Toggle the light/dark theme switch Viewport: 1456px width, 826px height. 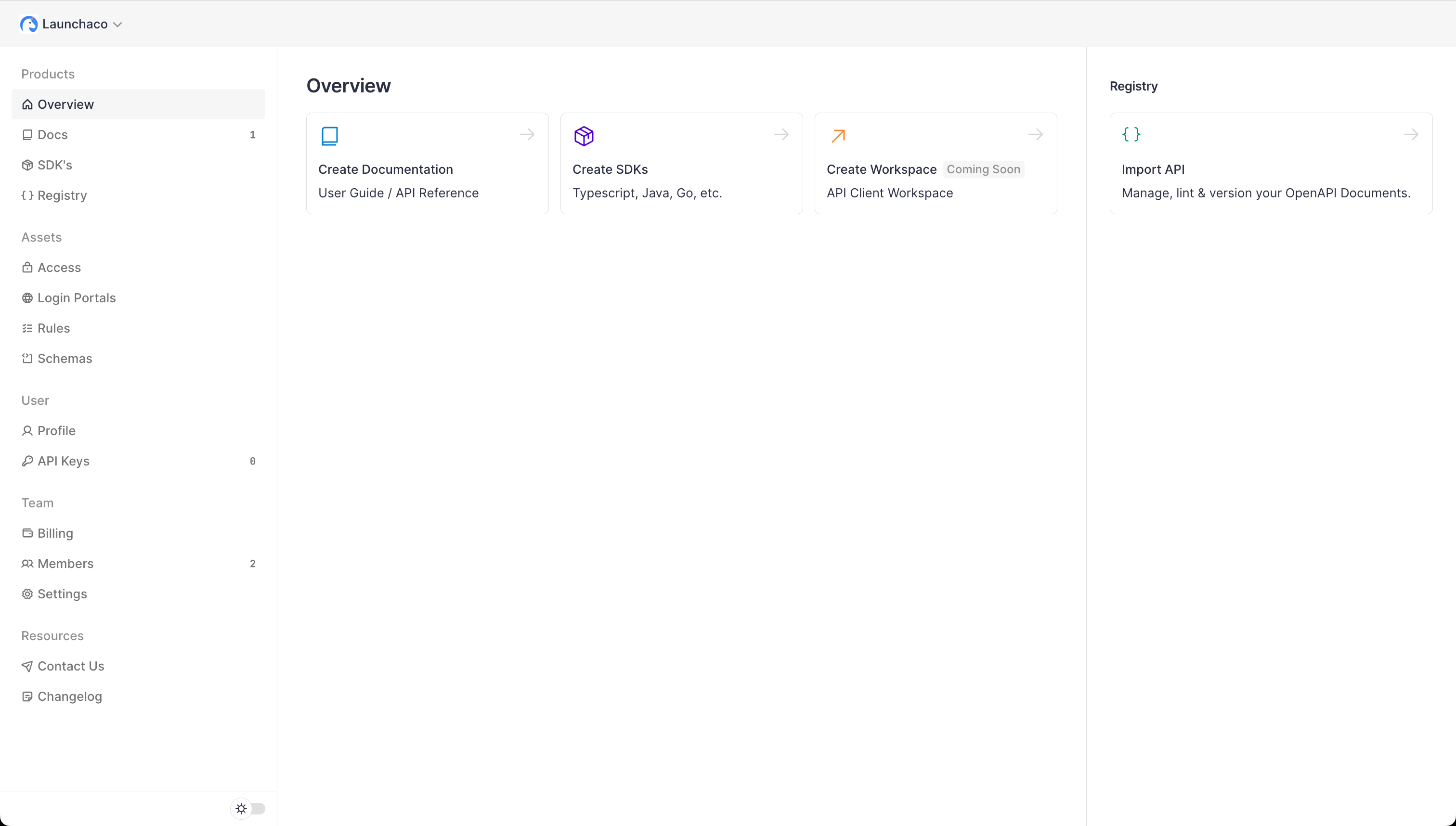point(248,808)
